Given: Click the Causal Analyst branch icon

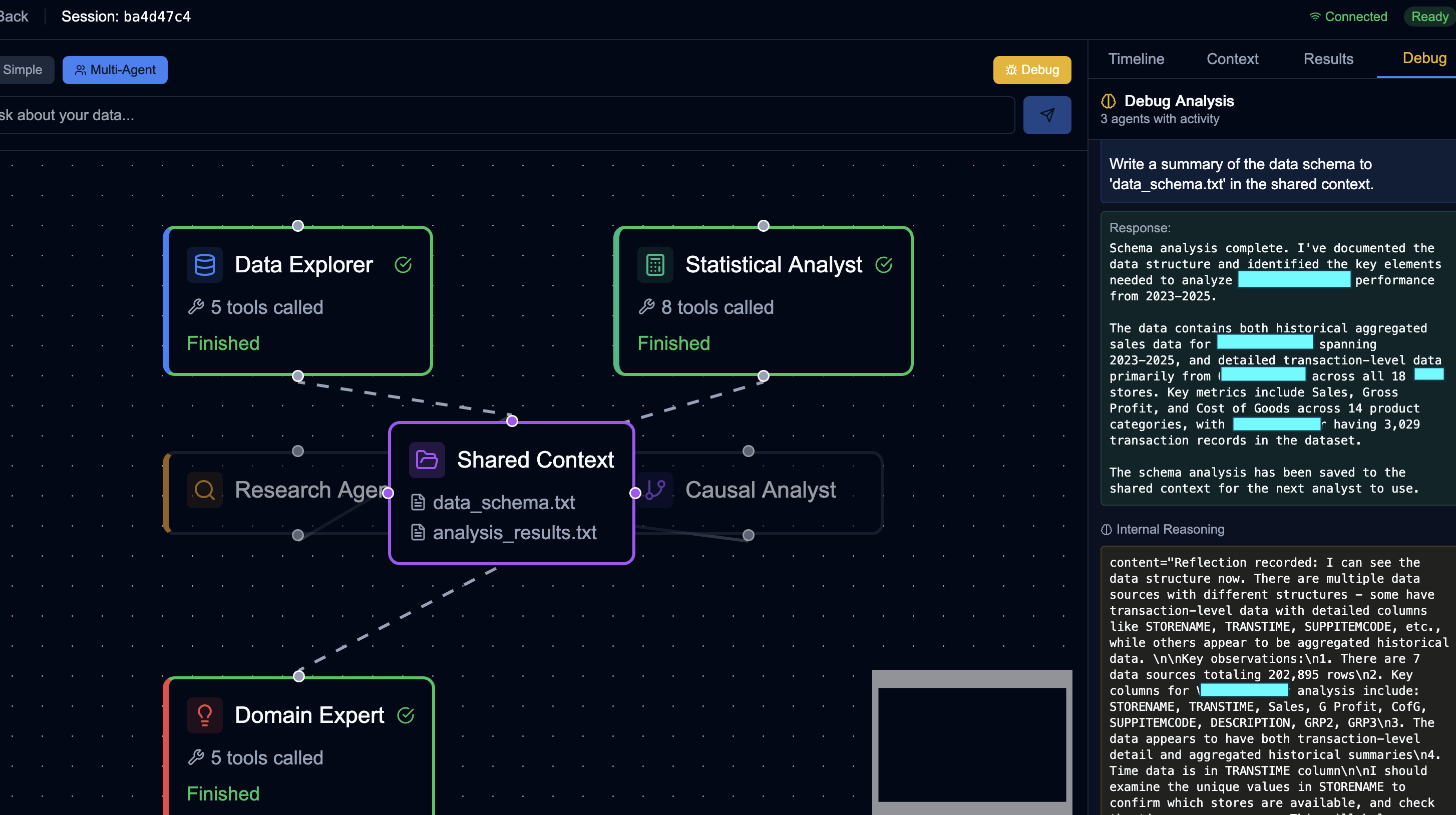Looking at the screenshot, I should coord(656,490).
